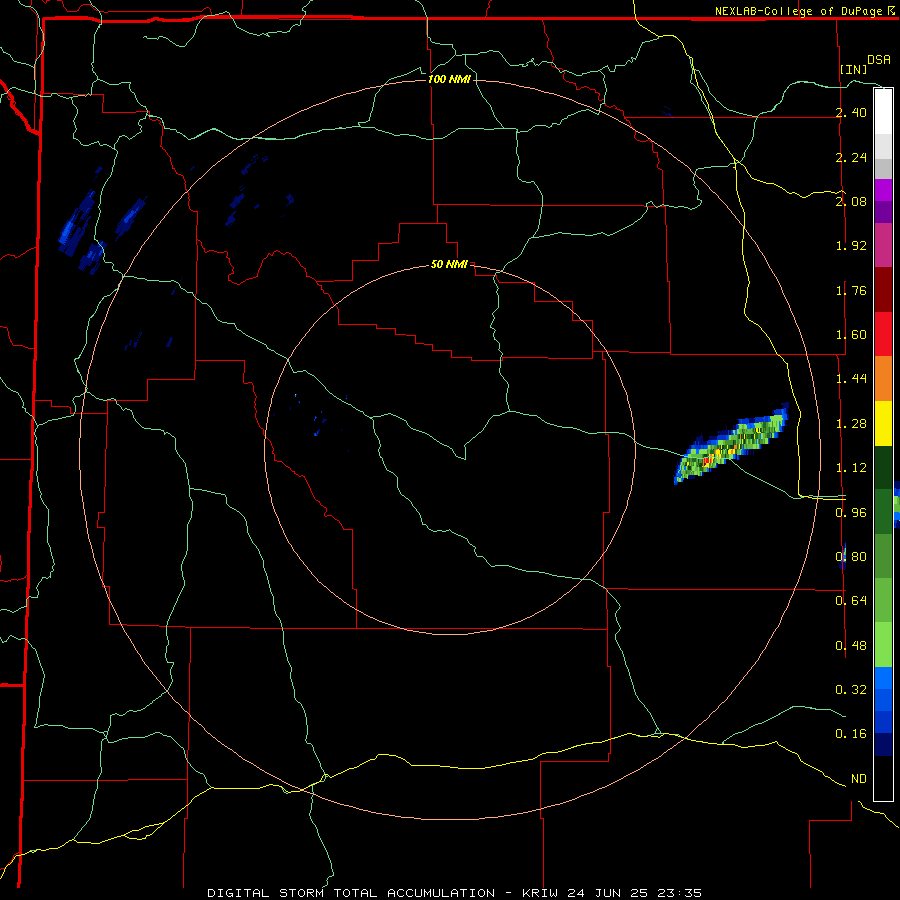Click the KRIW radar site identifier
This screenshot has width=900, height=900.
coord(542,893)
